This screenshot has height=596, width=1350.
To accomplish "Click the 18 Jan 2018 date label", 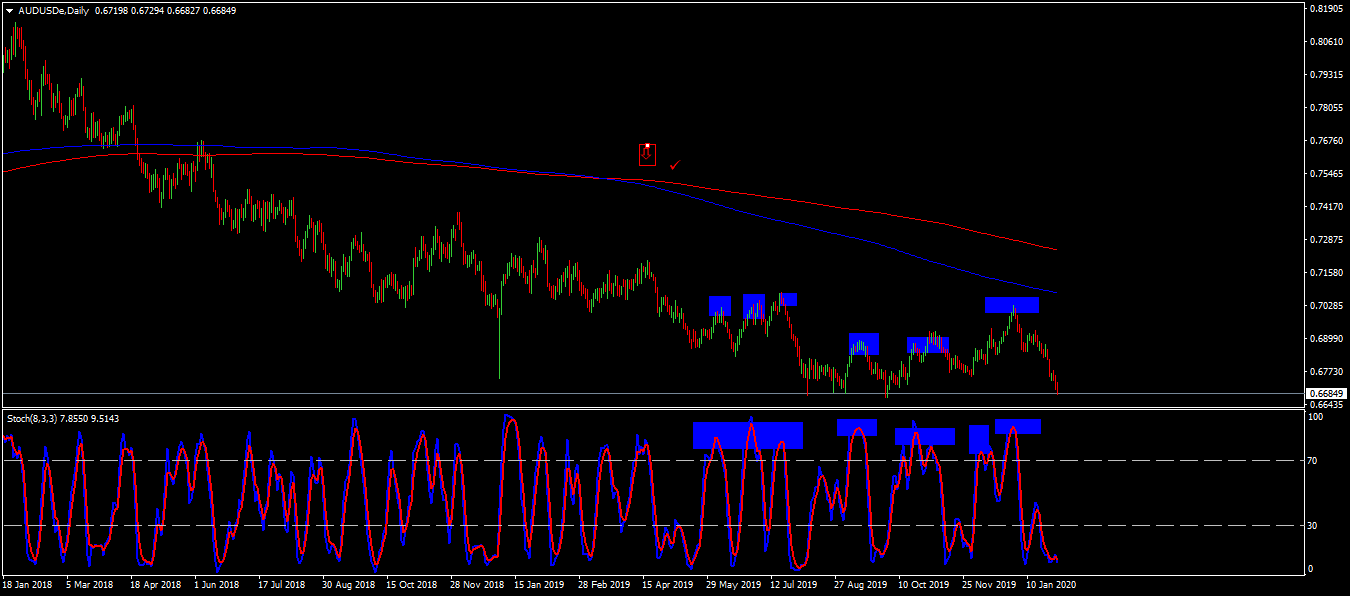I will [x=25, y=584].
